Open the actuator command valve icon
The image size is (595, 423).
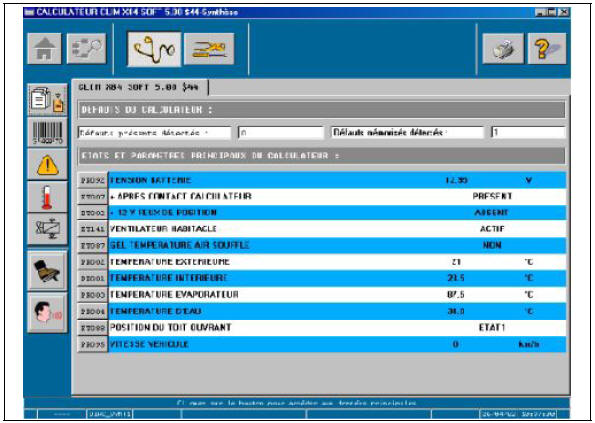click(47, 229)
